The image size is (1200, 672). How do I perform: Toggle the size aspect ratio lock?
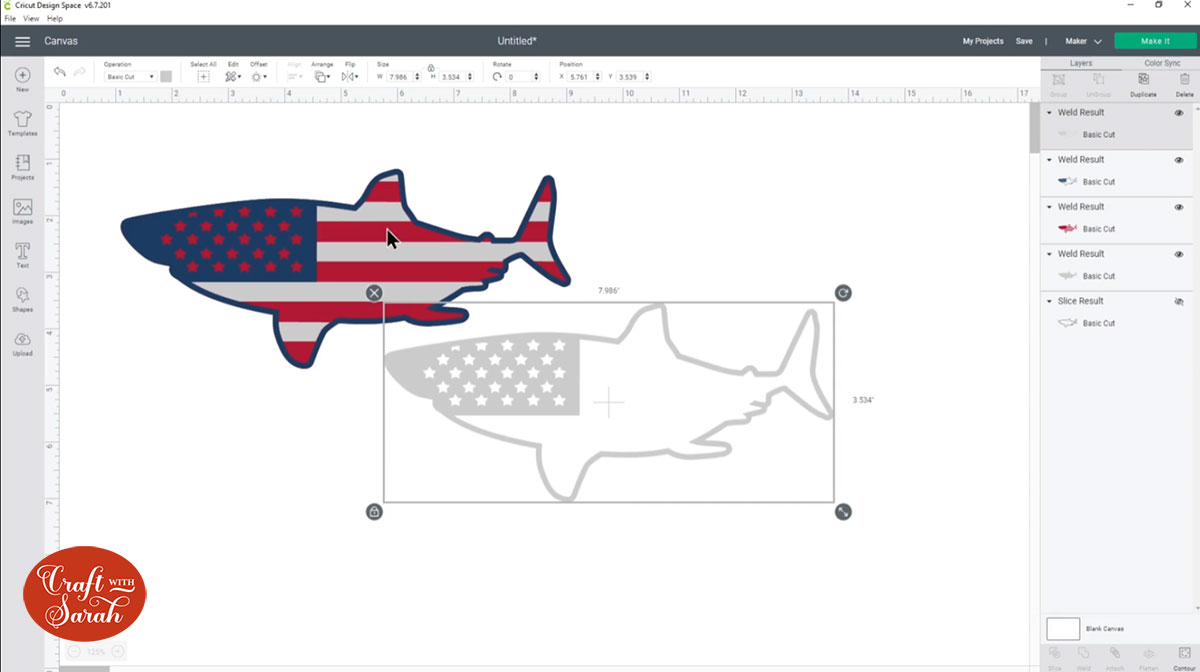[431, 67]
